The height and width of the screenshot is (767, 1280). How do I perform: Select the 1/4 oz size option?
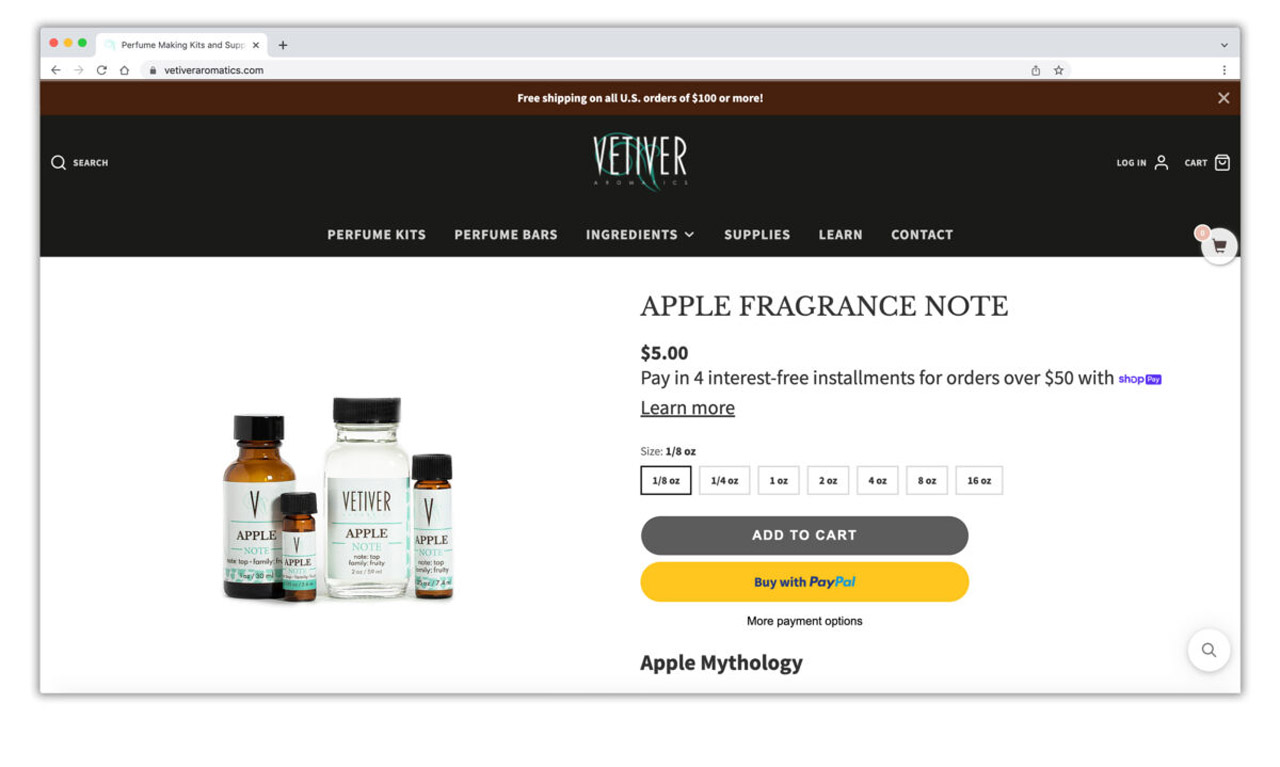tap(724, 480)
